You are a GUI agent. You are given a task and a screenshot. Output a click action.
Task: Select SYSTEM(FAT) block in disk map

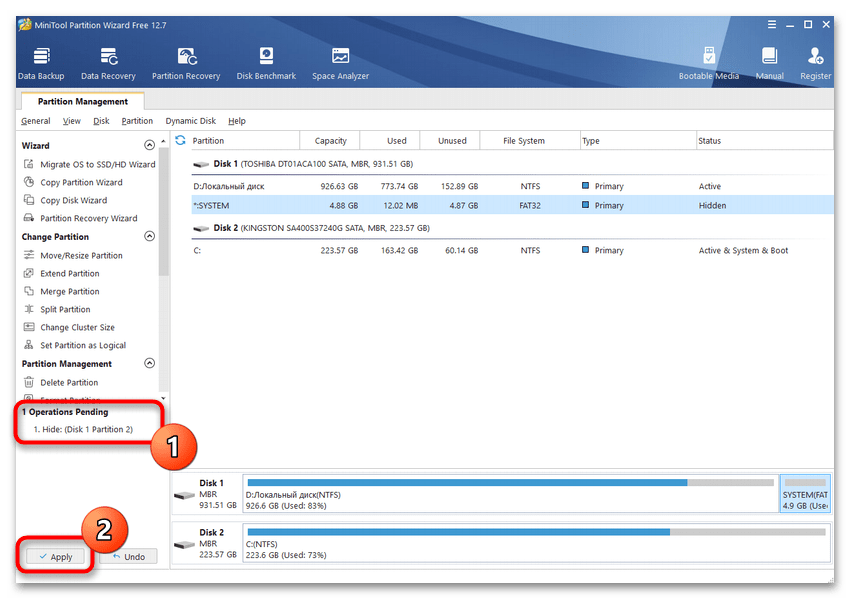point(805,493)
